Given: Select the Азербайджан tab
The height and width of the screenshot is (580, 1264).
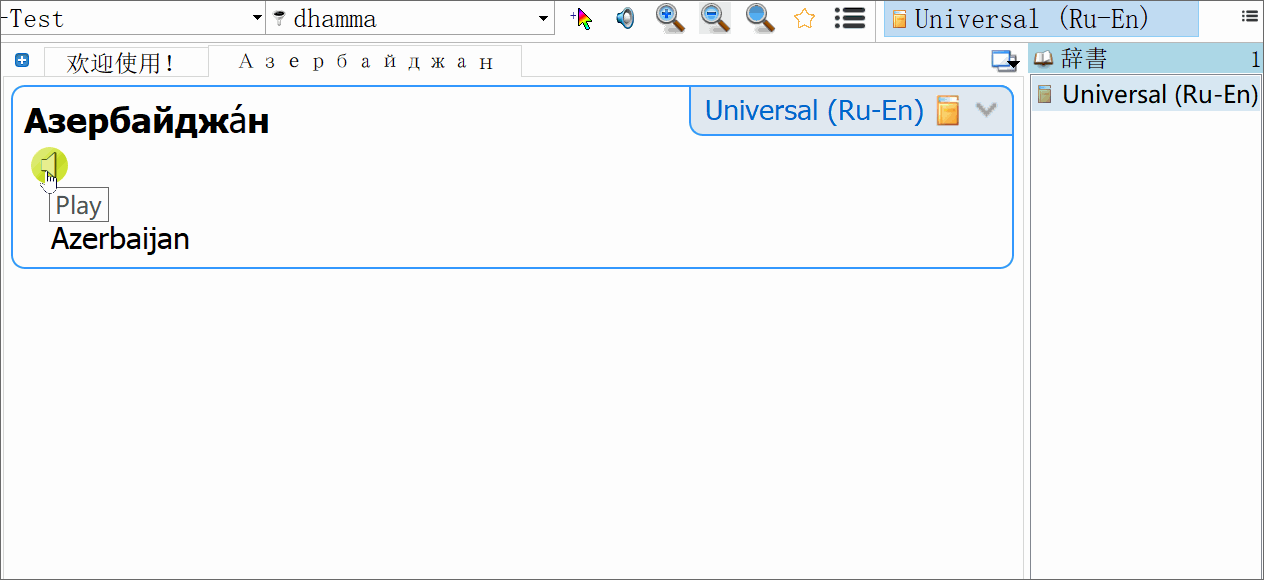Looking at the screenshot, I should 365,62.
